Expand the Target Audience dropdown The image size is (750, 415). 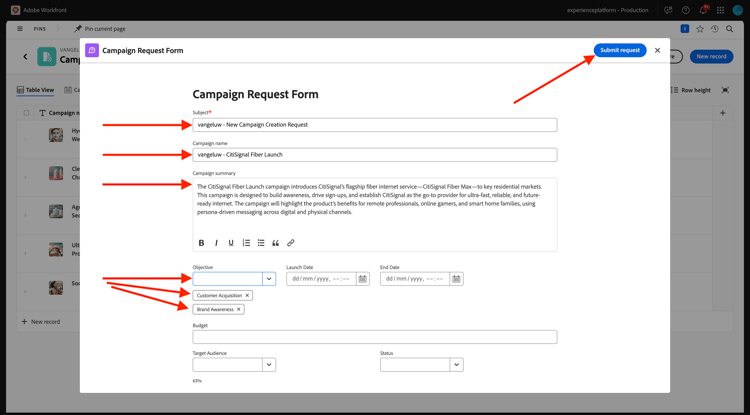269,365
